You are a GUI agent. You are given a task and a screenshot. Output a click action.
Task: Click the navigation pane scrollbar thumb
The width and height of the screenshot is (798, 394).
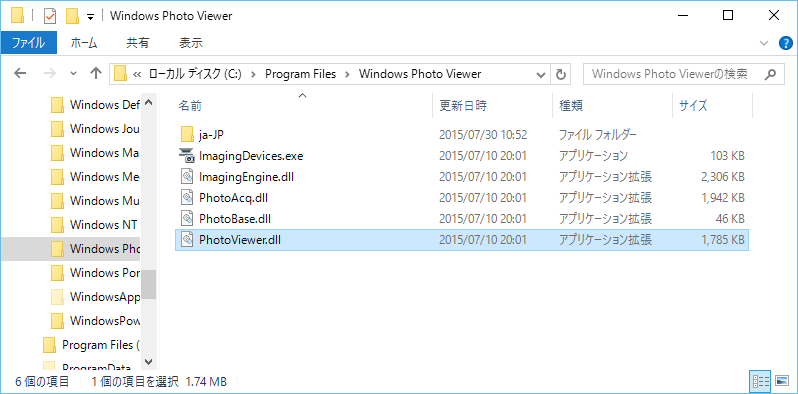coord(149,284)
